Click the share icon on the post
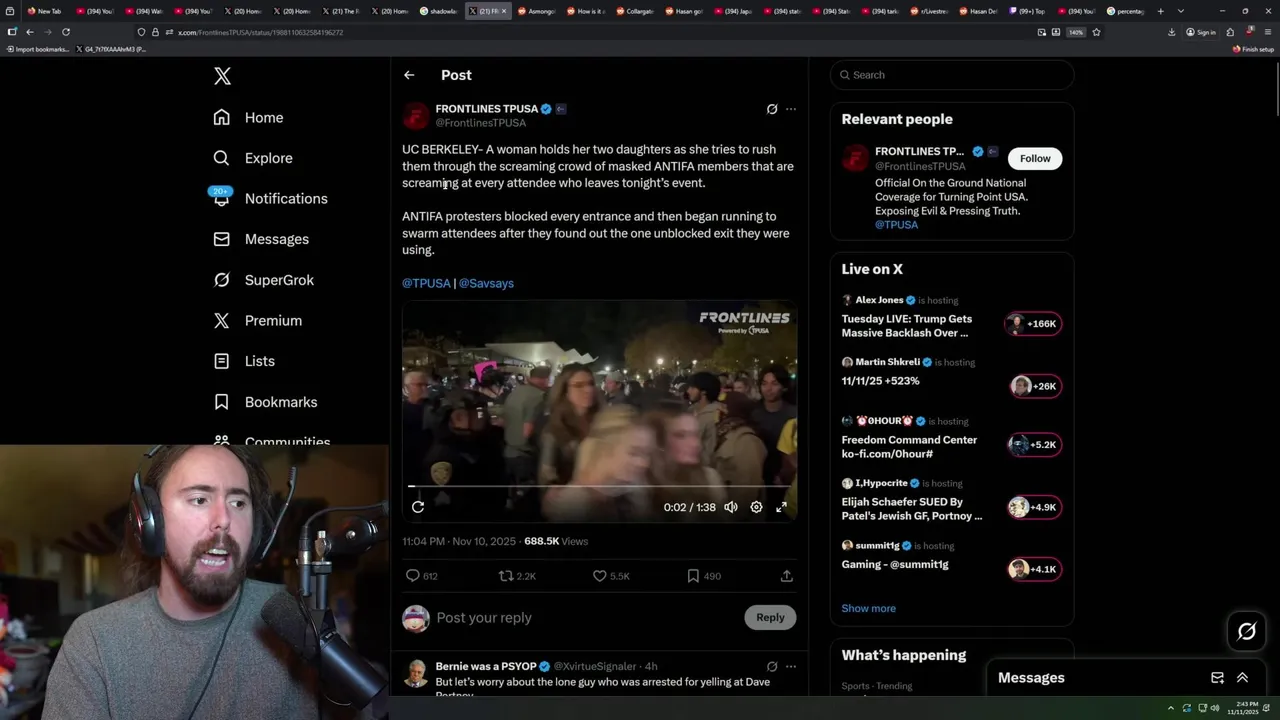Screen dimensions: 1280x720 click(787, 576)
